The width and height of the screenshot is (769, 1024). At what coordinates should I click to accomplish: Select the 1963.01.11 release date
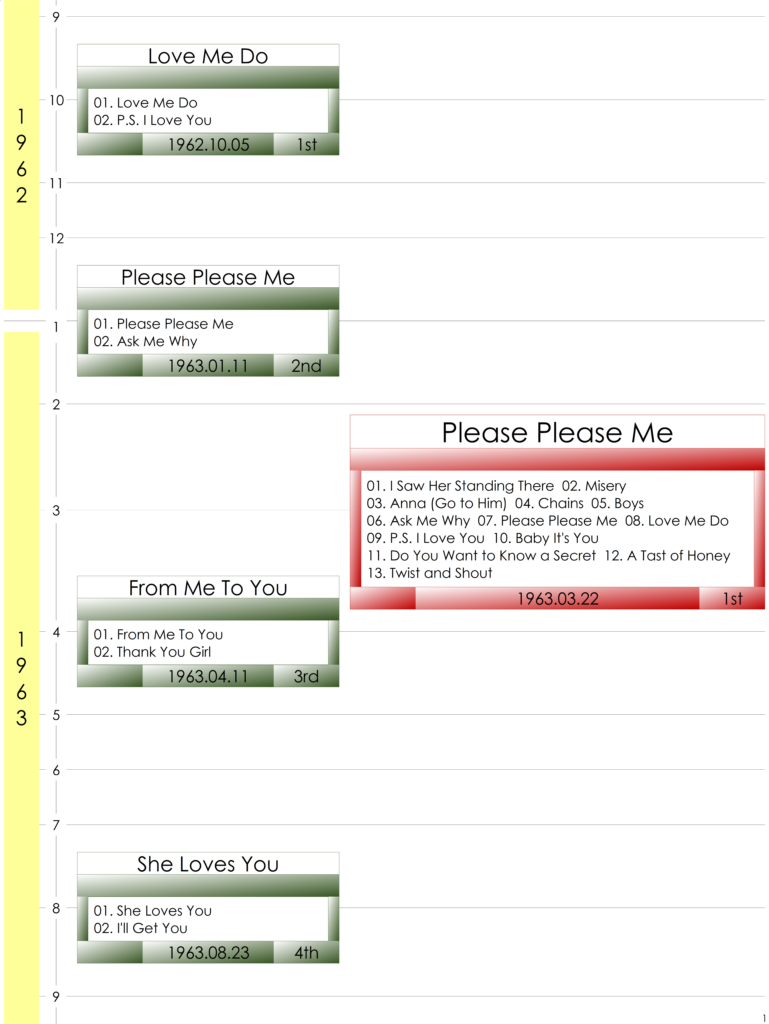coord(208,366)
